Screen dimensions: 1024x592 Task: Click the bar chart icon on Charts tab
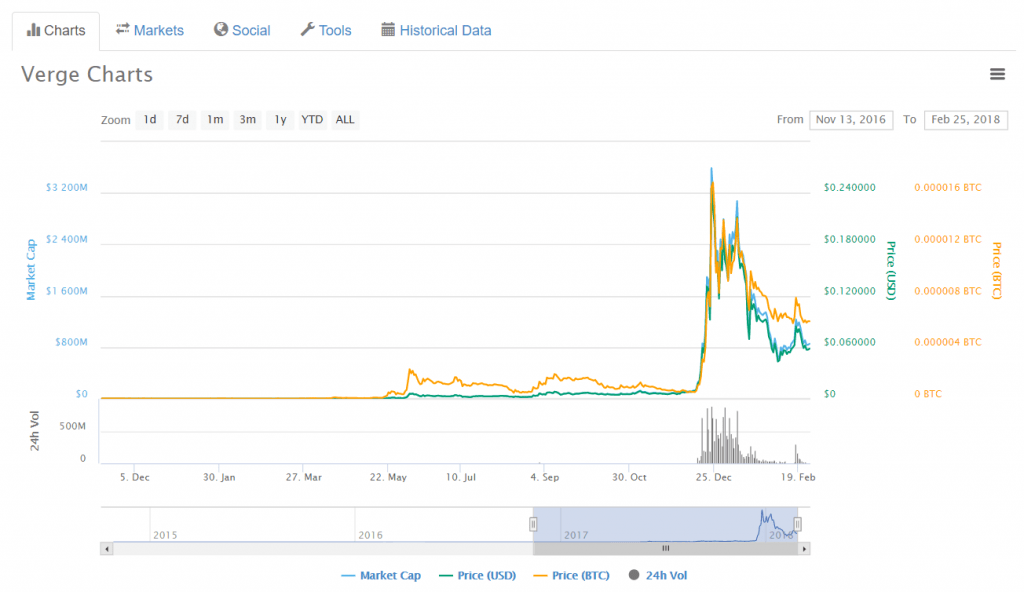pos(36,30)
